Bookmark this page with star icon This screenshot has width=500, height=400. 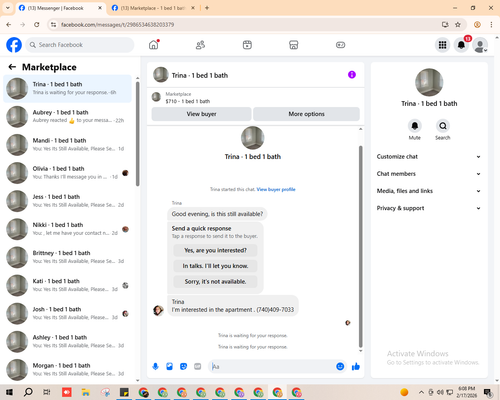[458, 25]
